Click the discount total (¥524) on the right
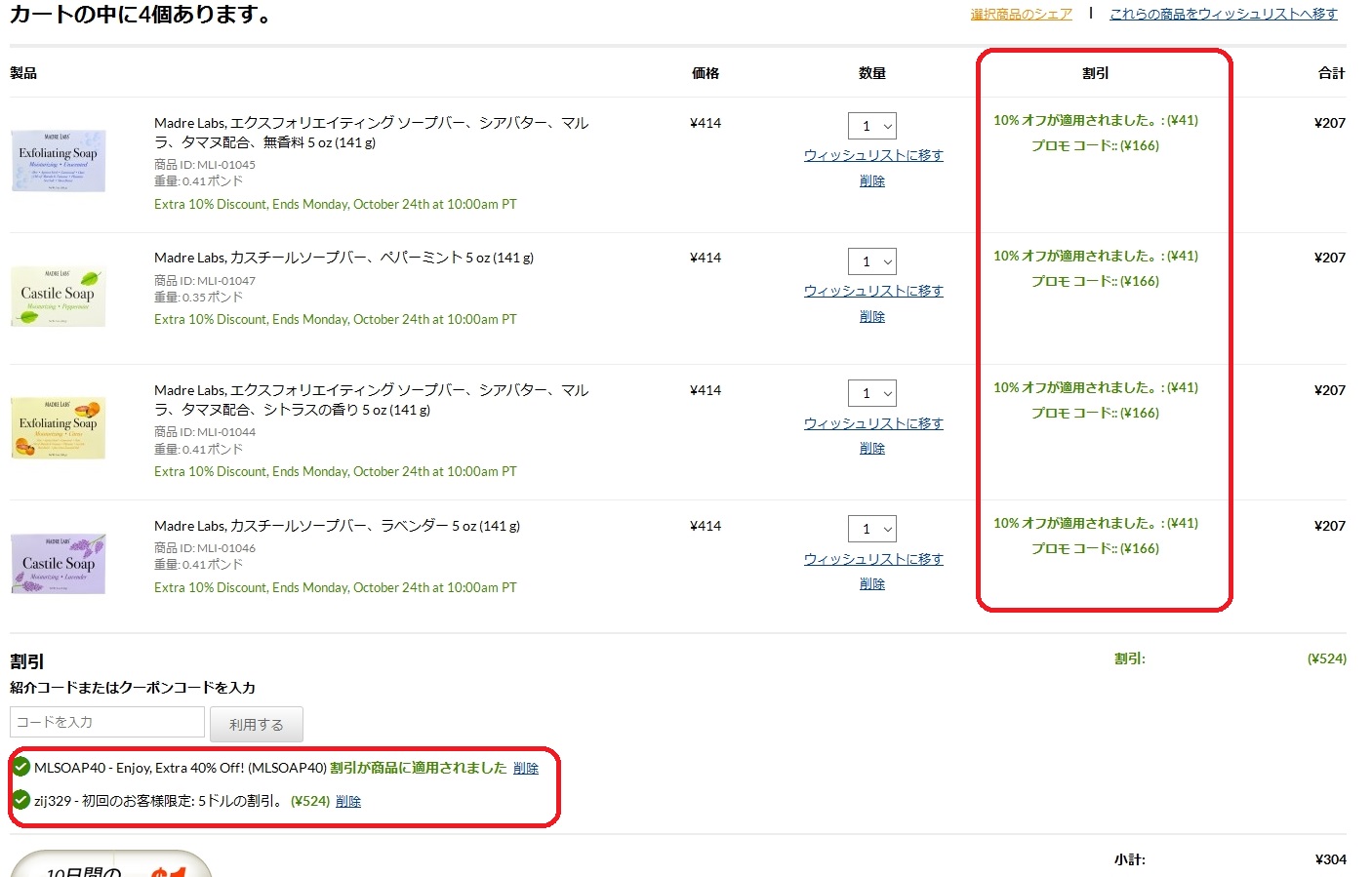 click(x=1327, y=659)
